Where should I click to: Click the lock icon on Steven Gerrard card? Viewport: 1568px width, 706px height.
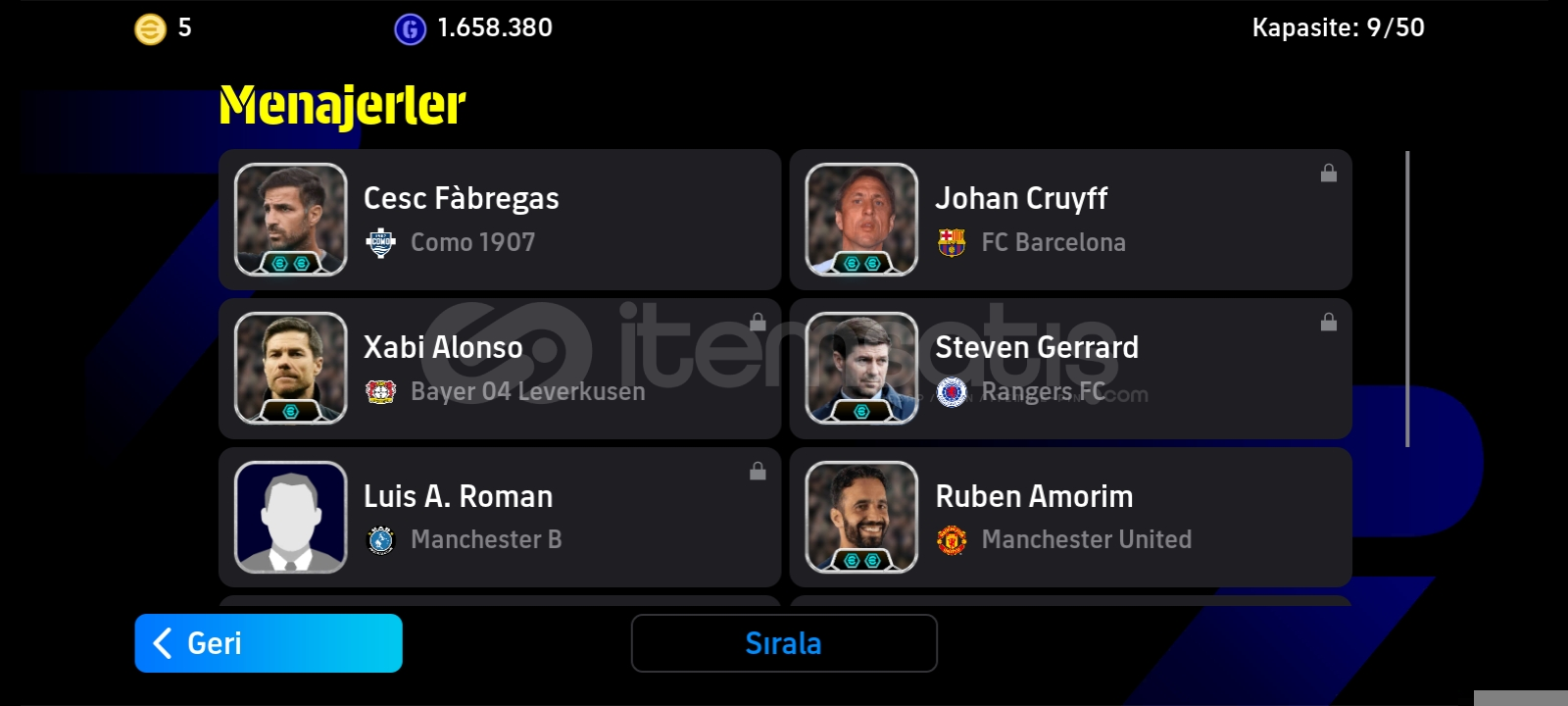point(1329,323)
